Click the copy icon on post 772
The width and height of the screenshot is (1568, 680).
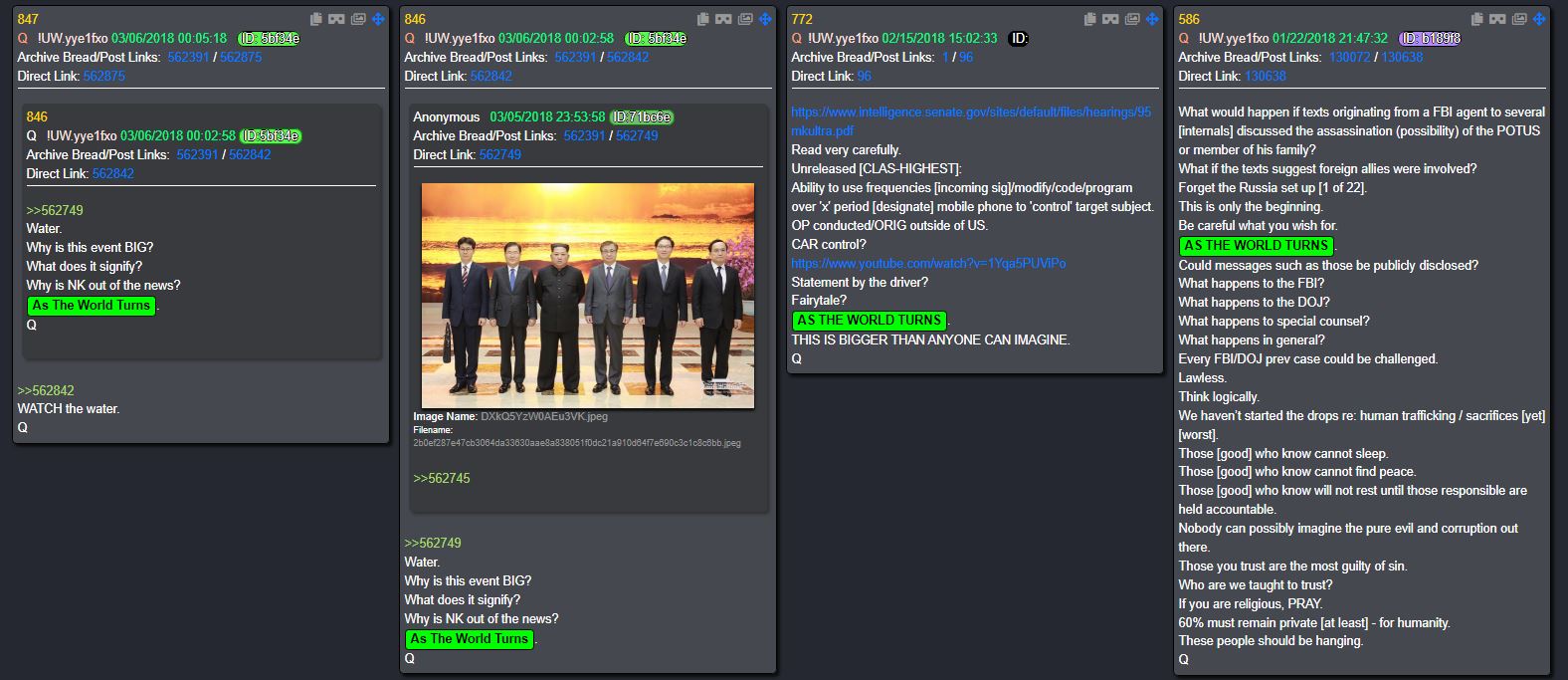tap(1090, 19)
